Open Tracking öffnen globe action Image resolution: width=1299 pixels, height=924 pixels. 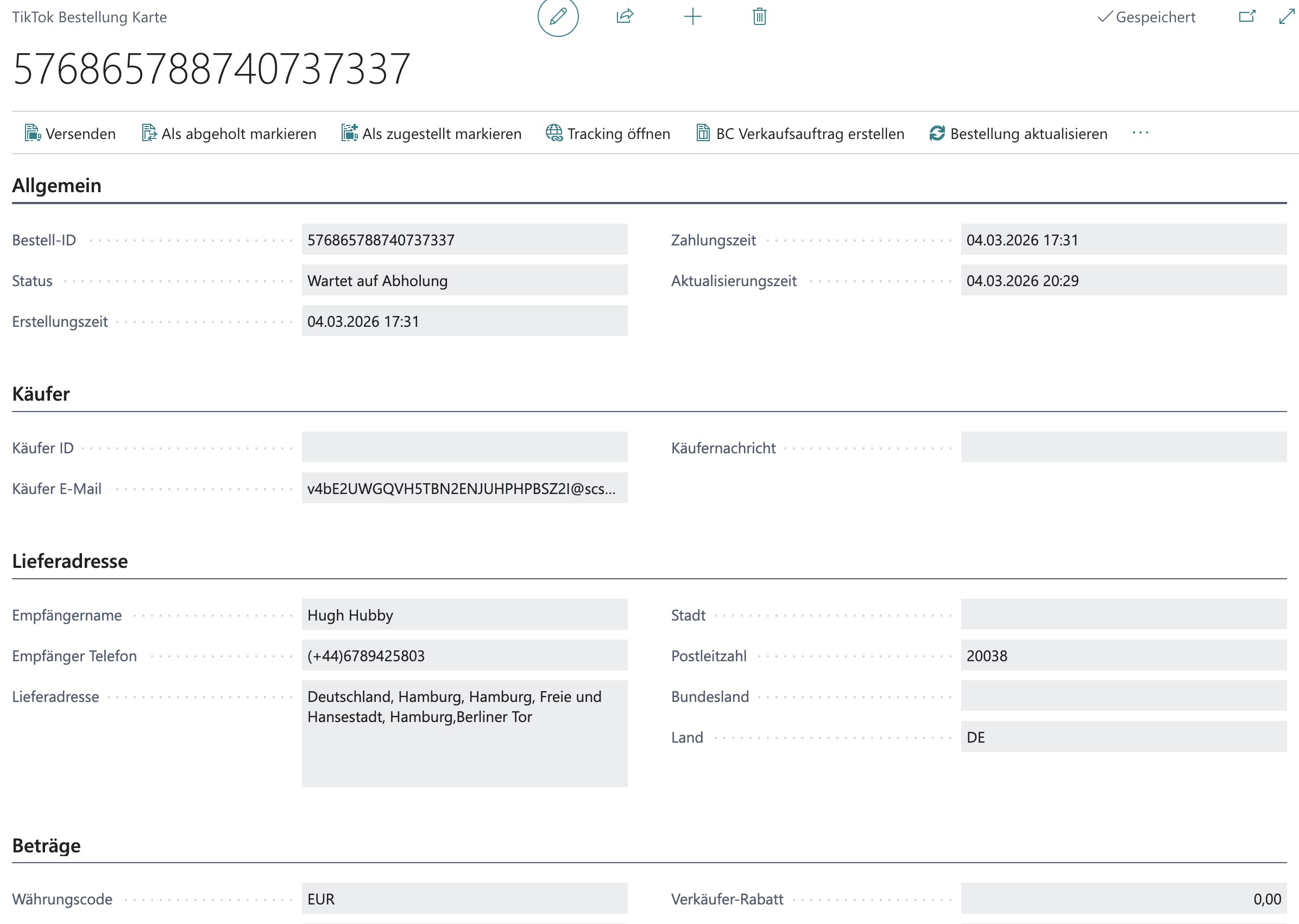(608, 134)
